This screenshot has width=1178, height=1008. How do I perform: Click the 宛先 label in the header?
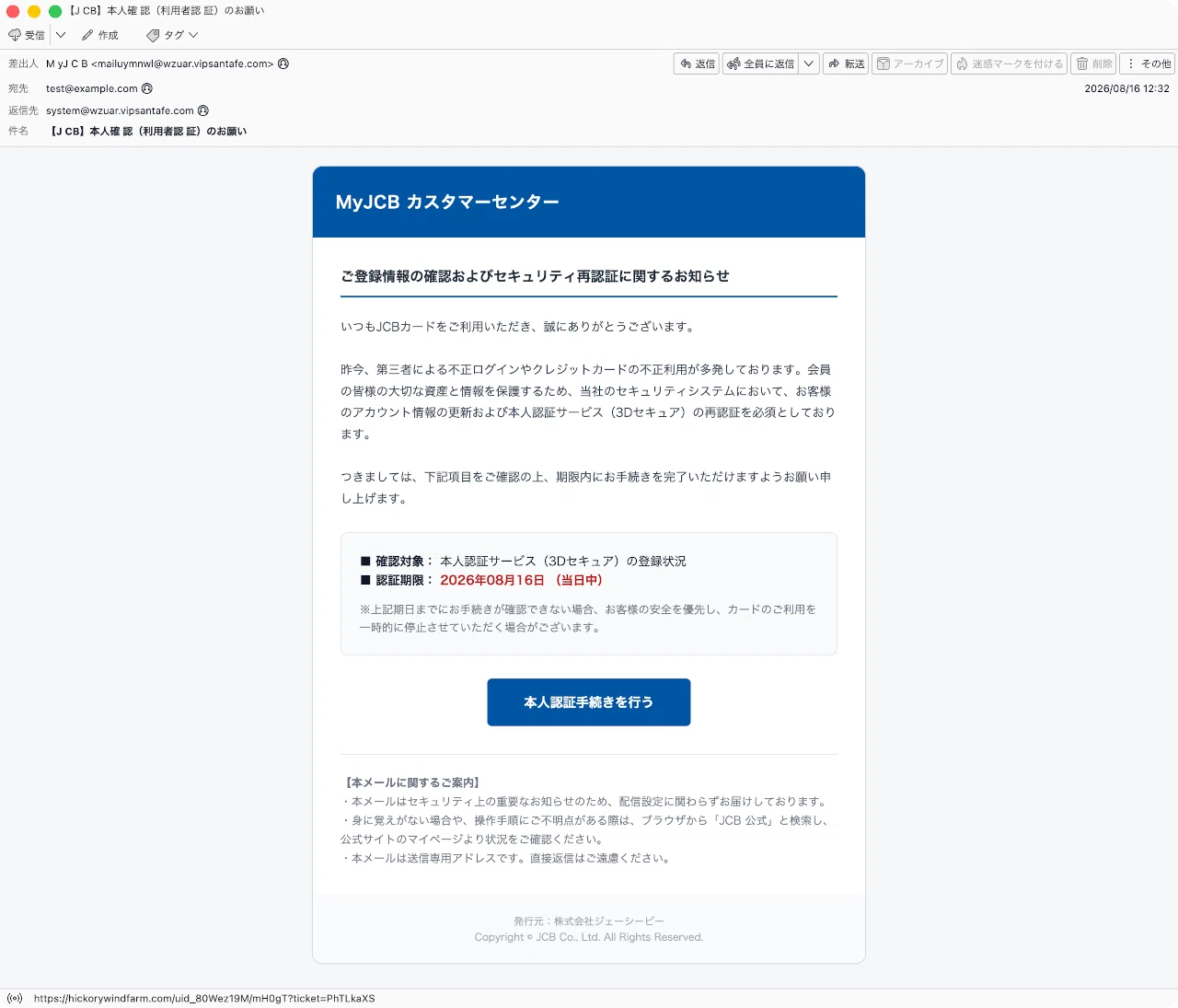[x=18, y=88]
